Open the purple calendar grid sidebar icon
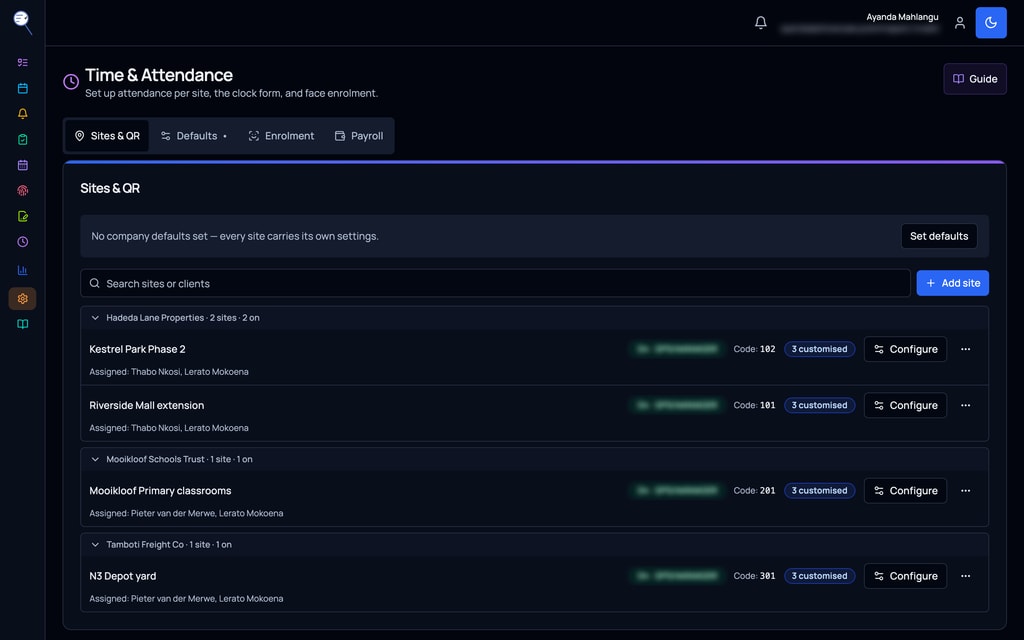The height and width of the screenshot is (640, 1024). [23, 165]
